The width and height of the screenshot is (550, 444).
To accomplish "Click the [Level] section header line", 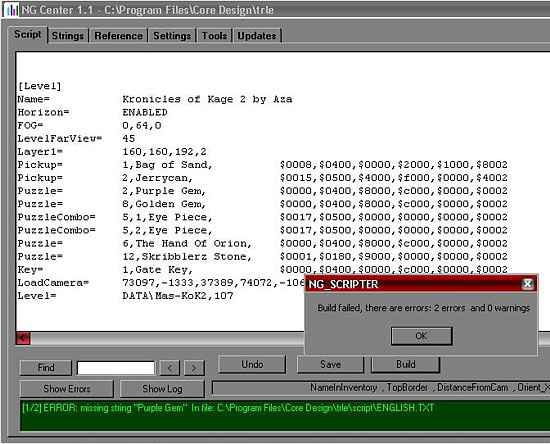I will coord(39,86).
